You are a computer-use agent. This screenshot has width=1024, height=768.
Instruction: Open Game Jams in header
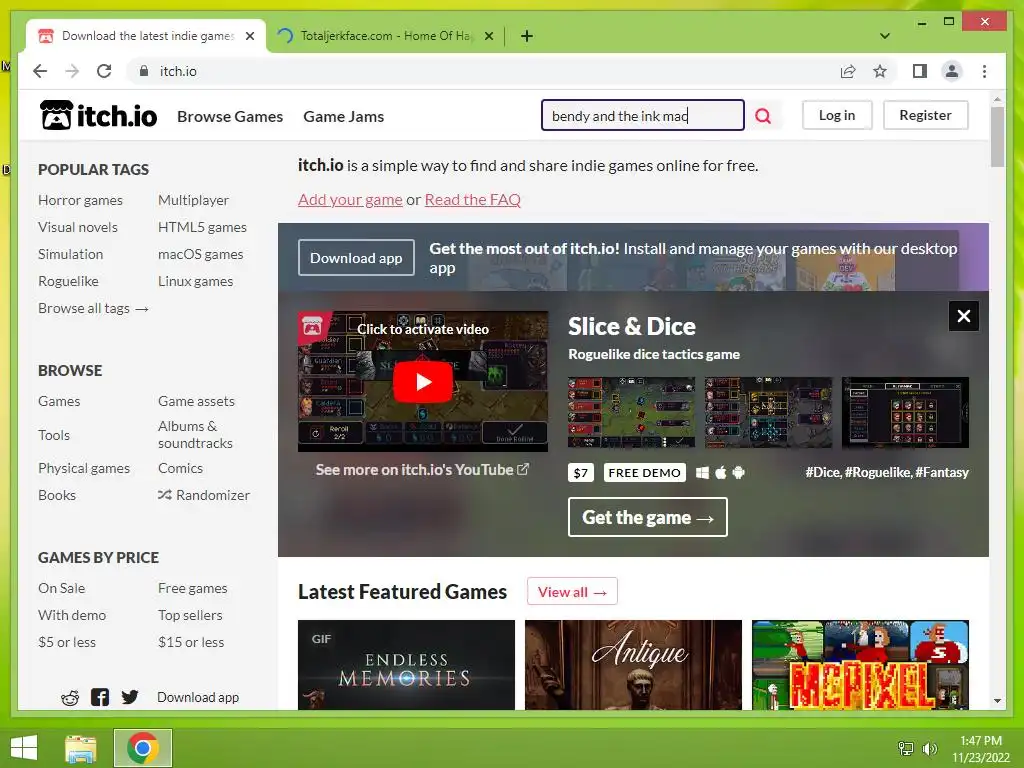click(x=344, y=116)
